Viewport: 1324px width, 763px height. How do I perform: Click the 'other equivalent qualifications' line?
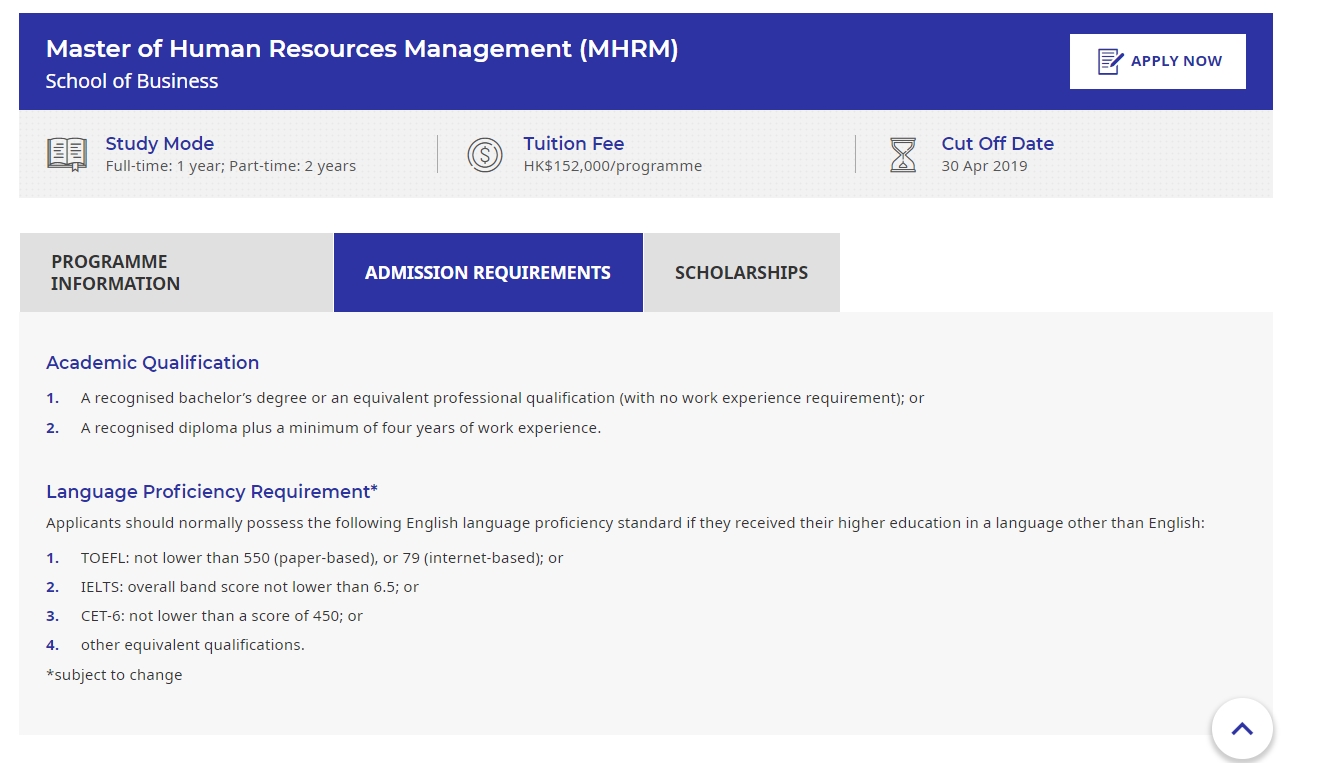point(193,645)
